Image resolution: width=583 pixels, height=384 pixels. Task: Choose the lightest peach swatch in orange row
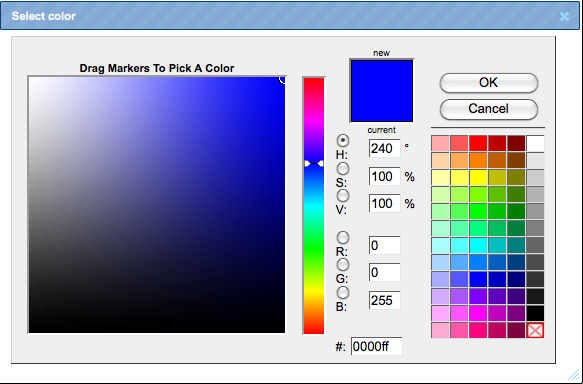(440, 161)
